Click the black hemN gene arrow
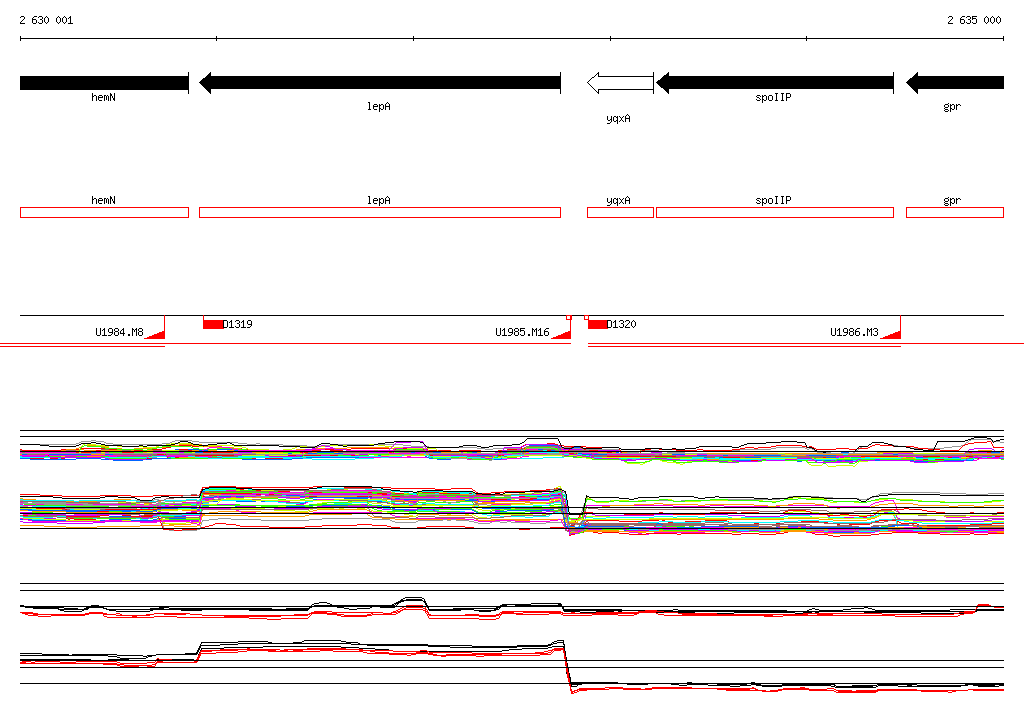The height and width of the screenshot is (714, 1024). tap(104, 83)
